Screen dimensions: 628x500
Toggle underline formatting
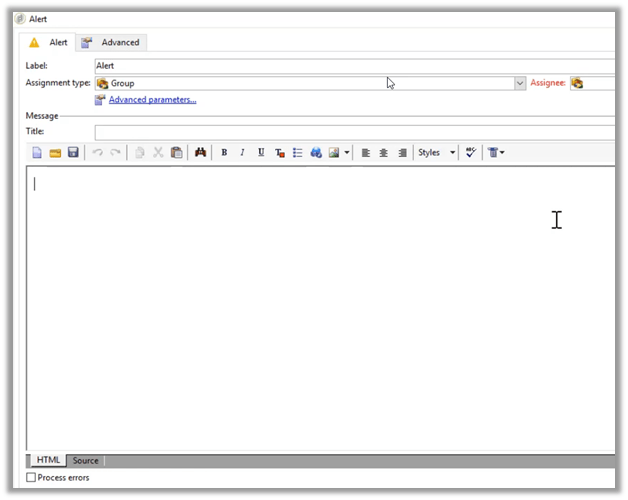[x=261, y=152]
